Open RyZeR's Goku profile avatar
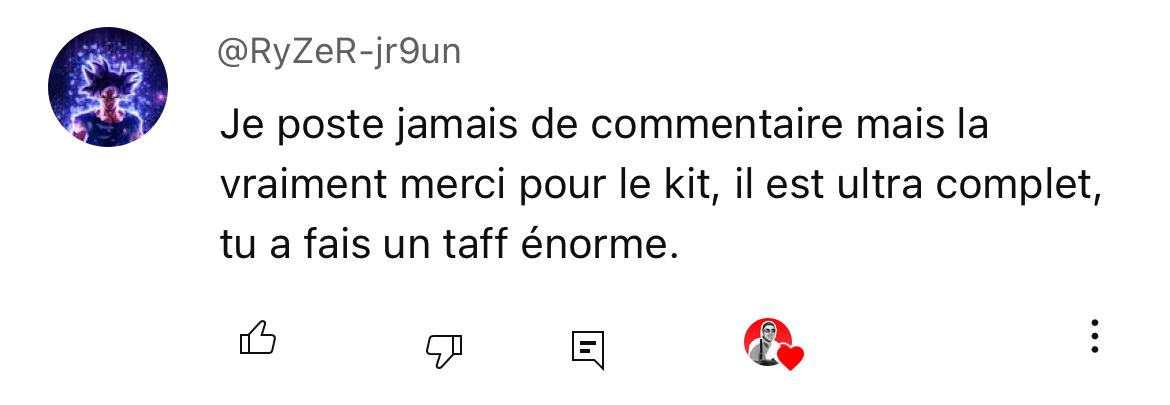 108,87
